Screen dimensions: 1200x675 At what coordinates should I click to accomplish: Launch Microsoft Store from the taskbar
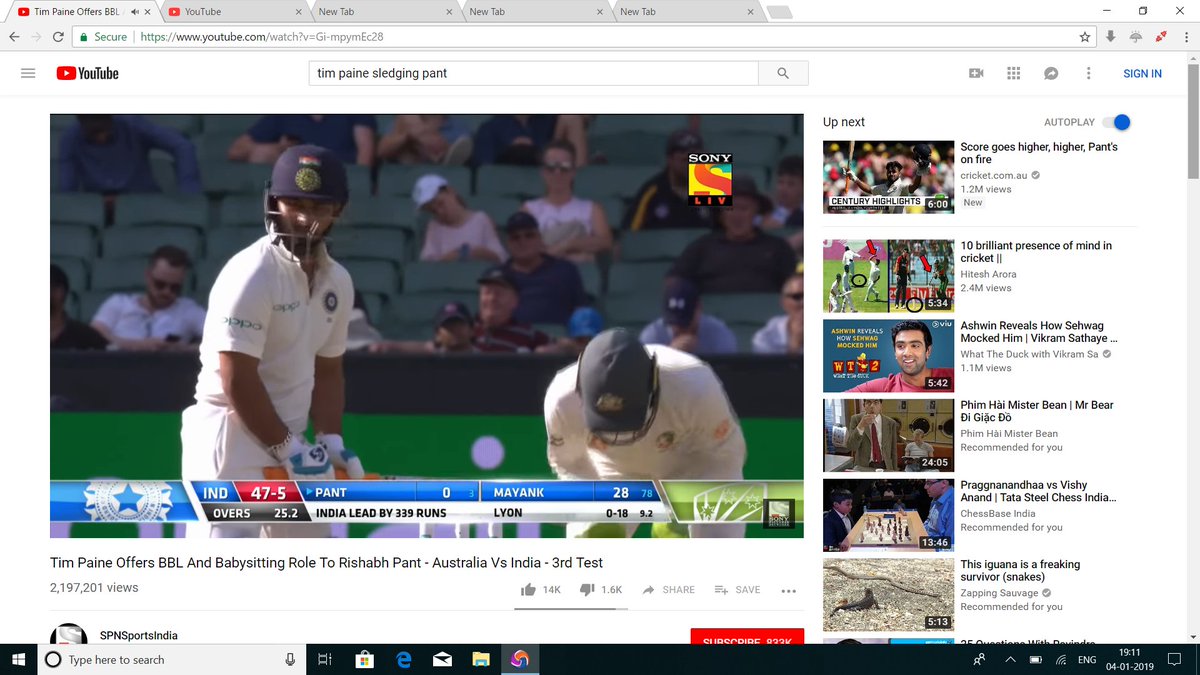(x=364, y=659)
